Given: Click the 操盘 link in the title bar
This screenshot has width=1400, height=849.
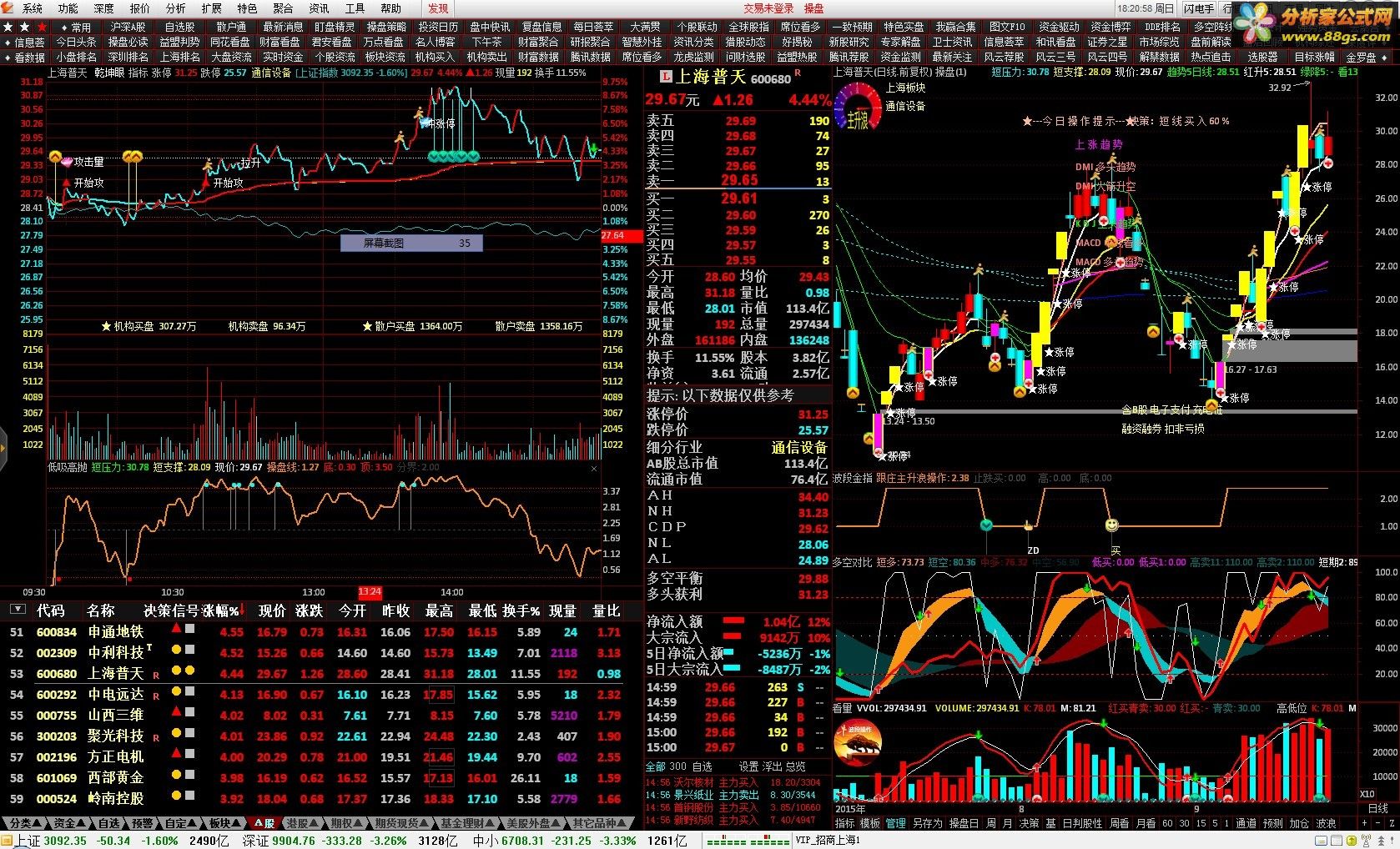Looking at the screenshot, I should (x=813, y=8).
